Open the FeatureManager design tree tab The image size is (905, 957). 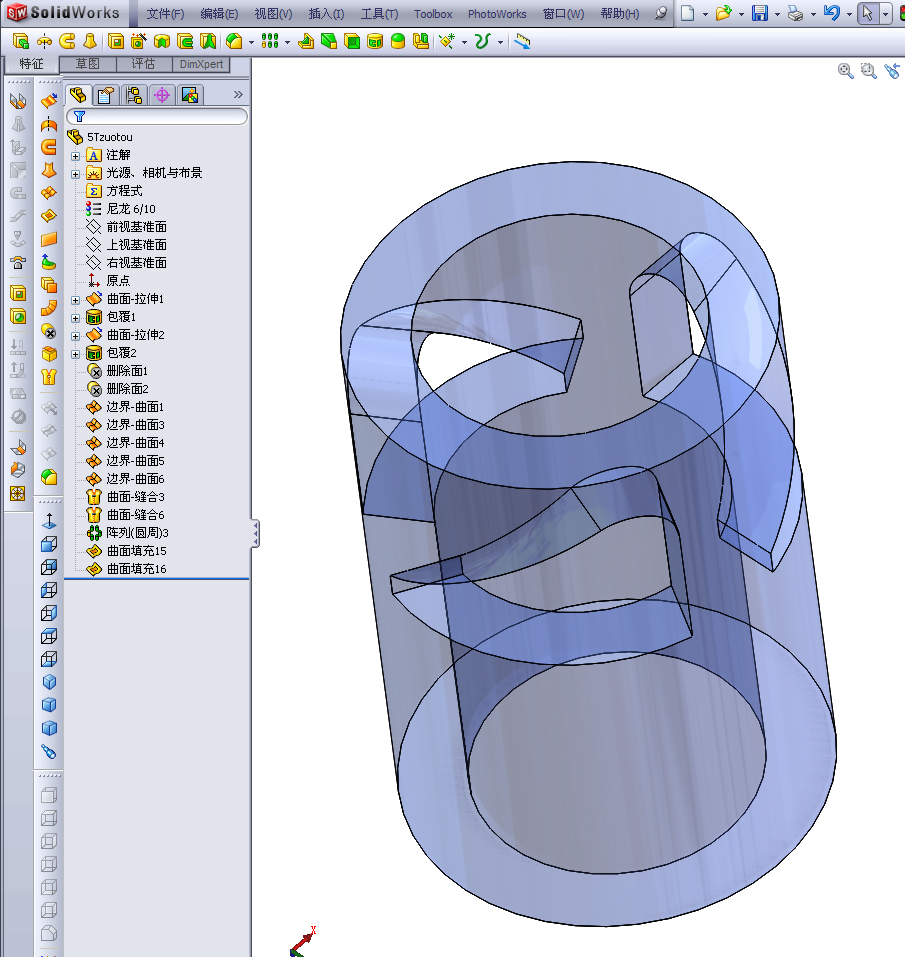[78, 95]
